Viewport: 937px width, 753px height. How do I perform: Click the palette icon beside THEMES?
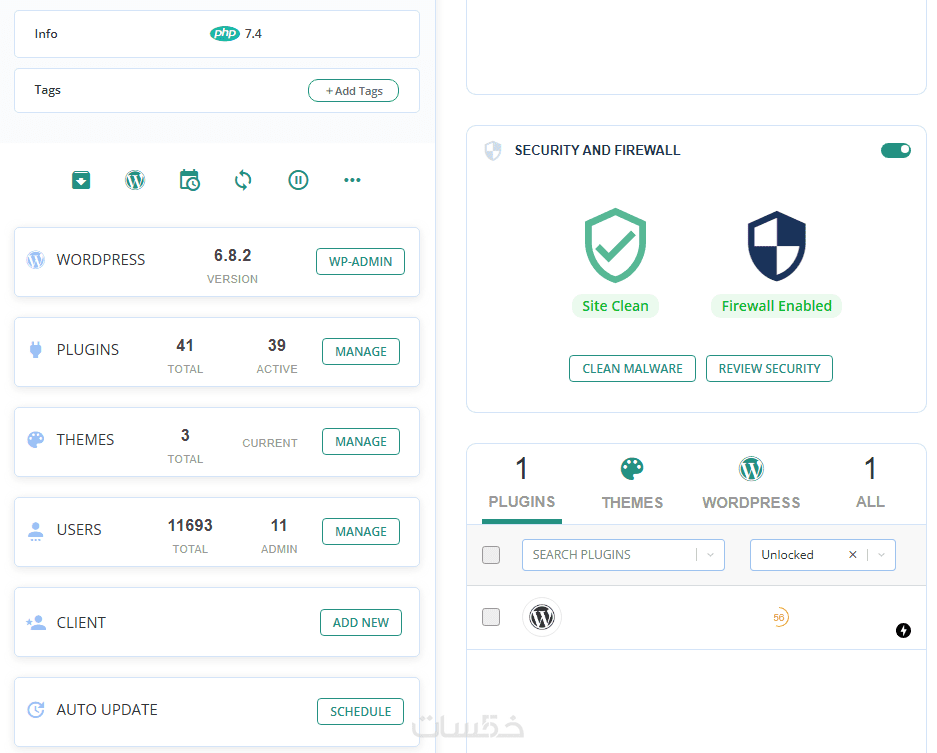36,440
